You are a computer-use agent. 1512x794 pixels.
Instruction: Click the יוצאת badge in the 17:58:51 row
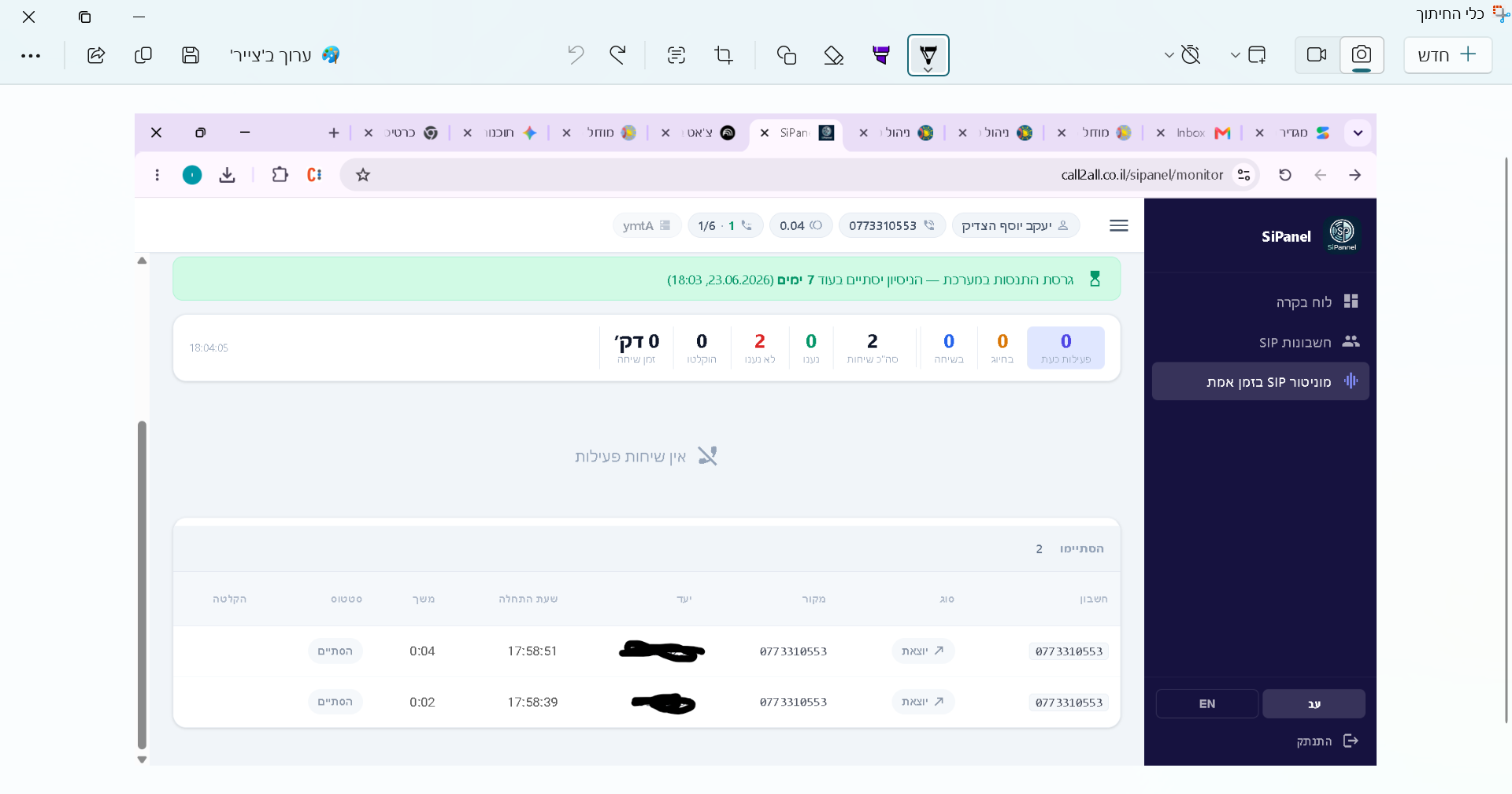923,651
